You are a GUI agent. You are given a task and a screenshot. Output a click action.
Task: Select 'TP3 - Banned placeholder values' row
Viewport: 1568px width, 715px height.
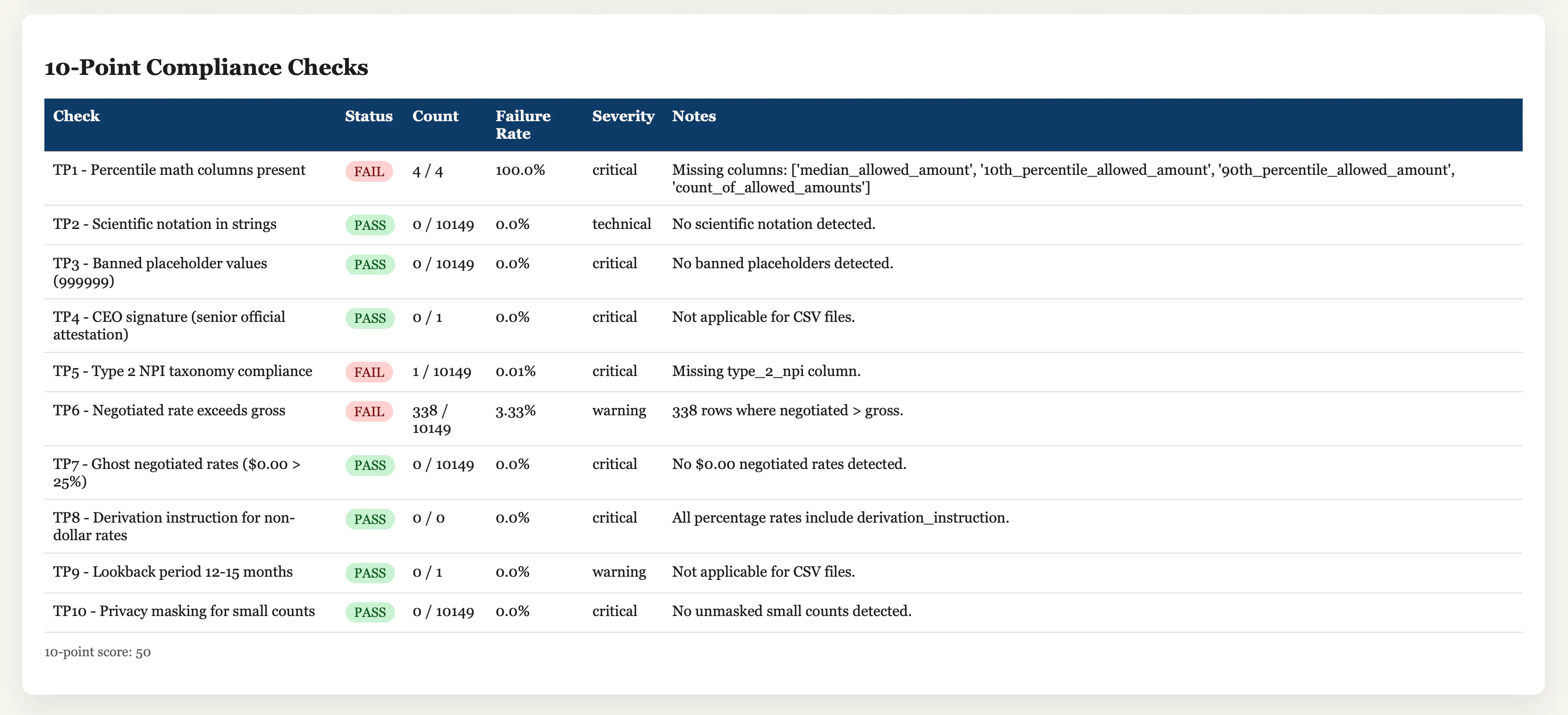pyautogui.click(x=160, y=272)
